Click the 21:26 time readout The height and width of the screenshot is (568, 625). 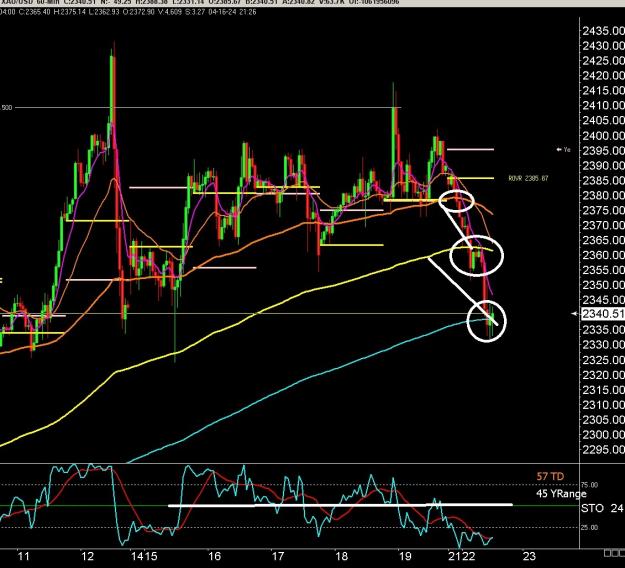pyautogui.click(x=248, y=12)
